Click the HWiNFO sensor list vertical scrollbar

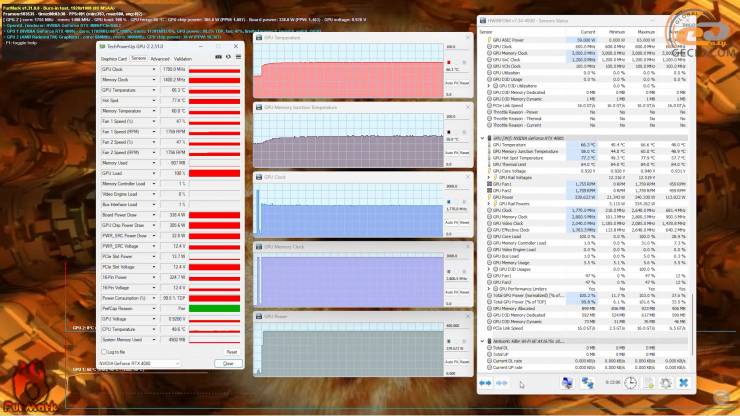pyautogui.click(x=691, y=324)
